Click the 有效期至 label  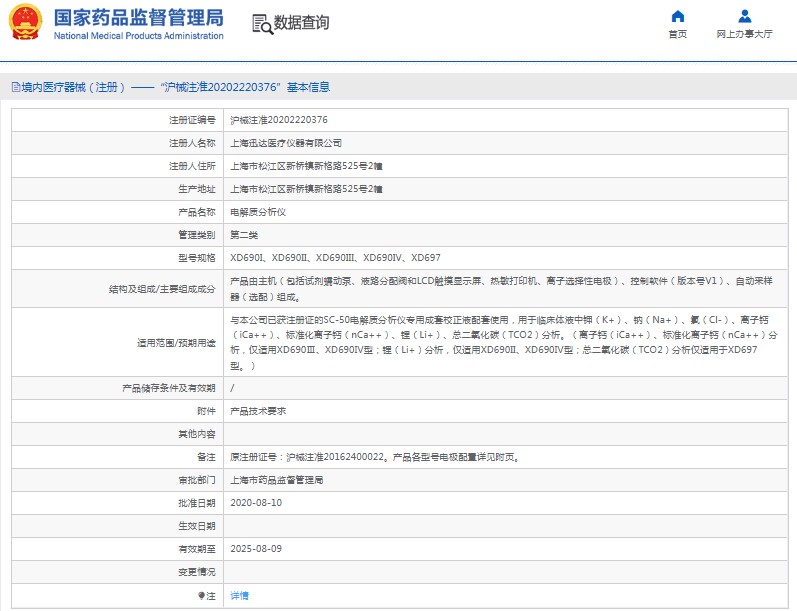coord(197,549)
